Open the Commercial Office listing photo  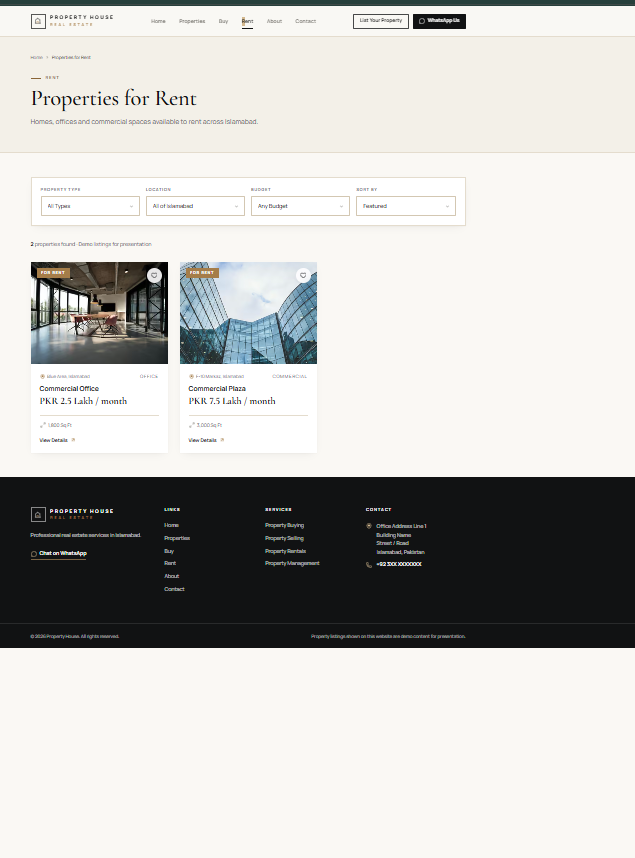[100, 313]
